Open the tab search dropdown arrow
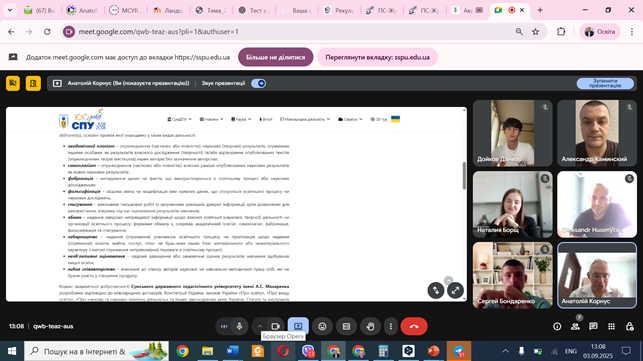This screenshot has width=643, height=361. point(10,10)
